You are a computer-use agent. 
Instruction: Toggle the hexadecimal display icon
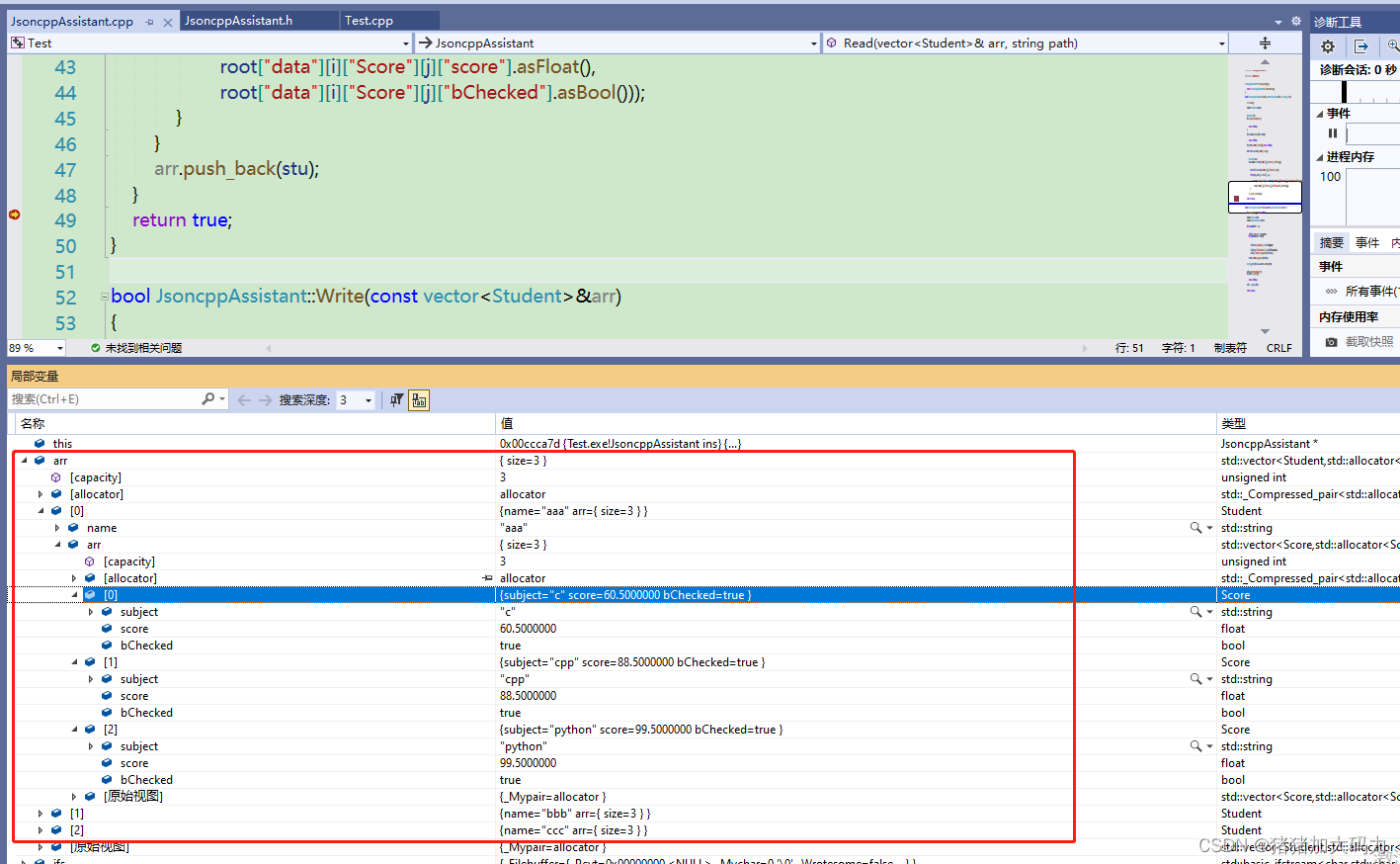click(419, 400)
